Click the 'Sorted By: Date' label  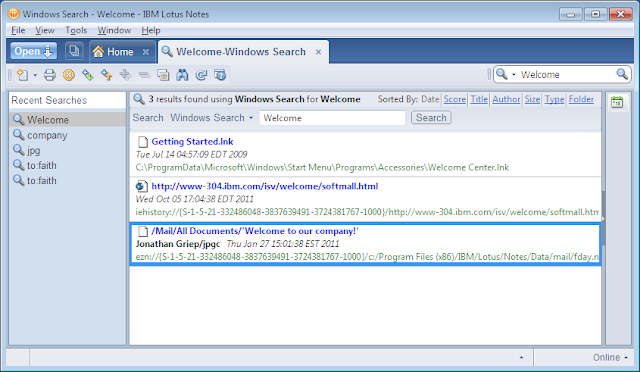point(408,99)
